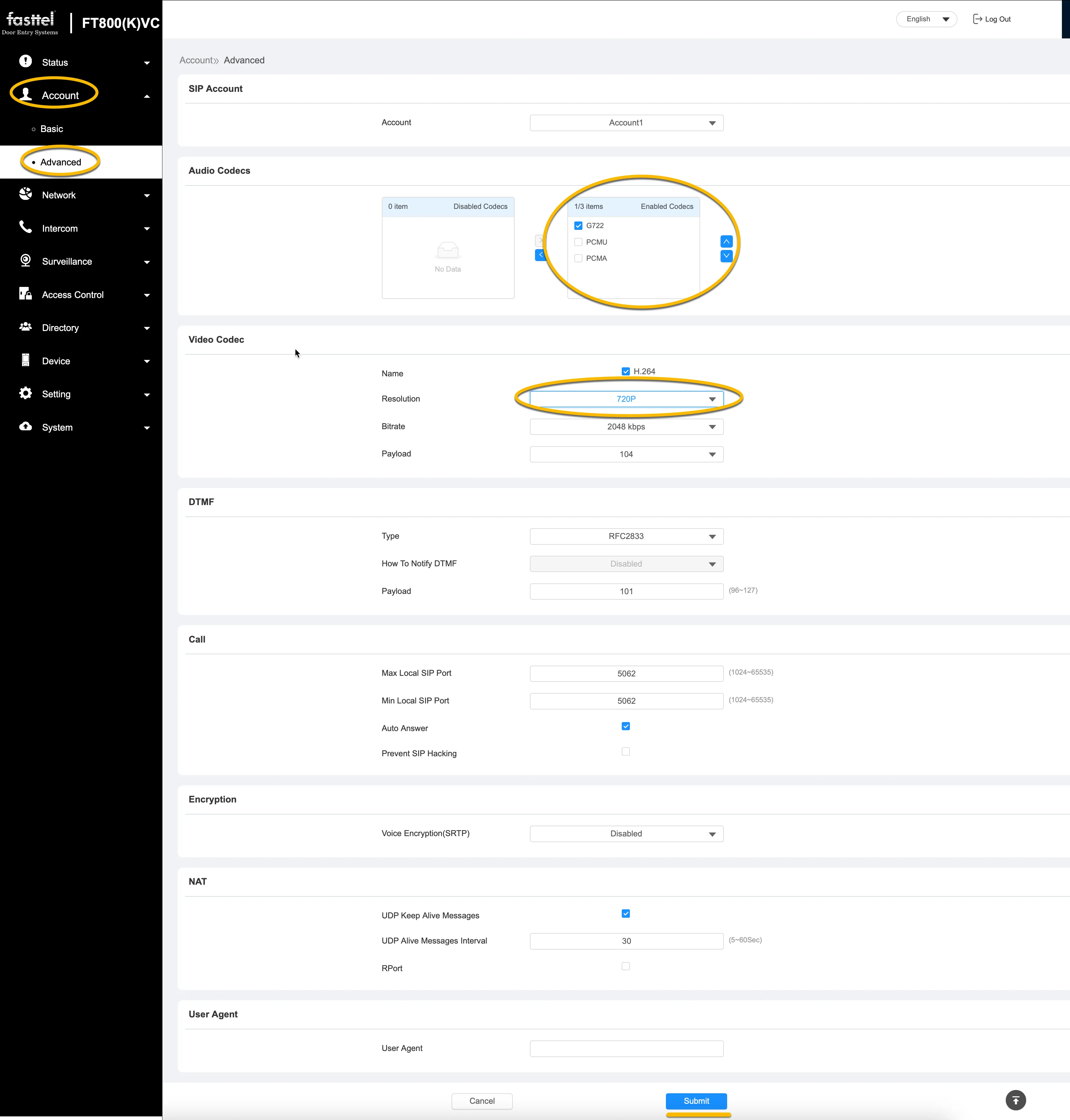Select the Advanced submenu item
Screen dimensions: 1070x1120
[60, 162]
